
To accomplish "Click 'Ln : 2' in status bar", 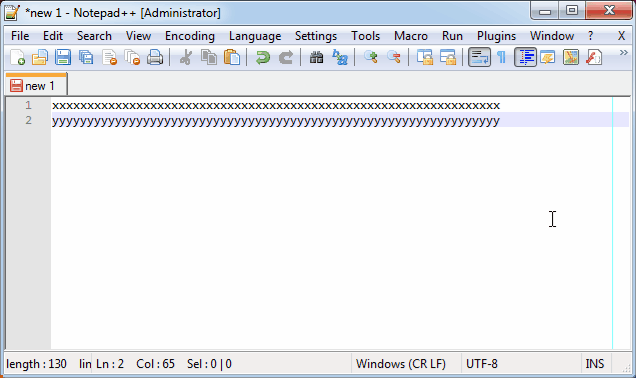I will 110,364.
